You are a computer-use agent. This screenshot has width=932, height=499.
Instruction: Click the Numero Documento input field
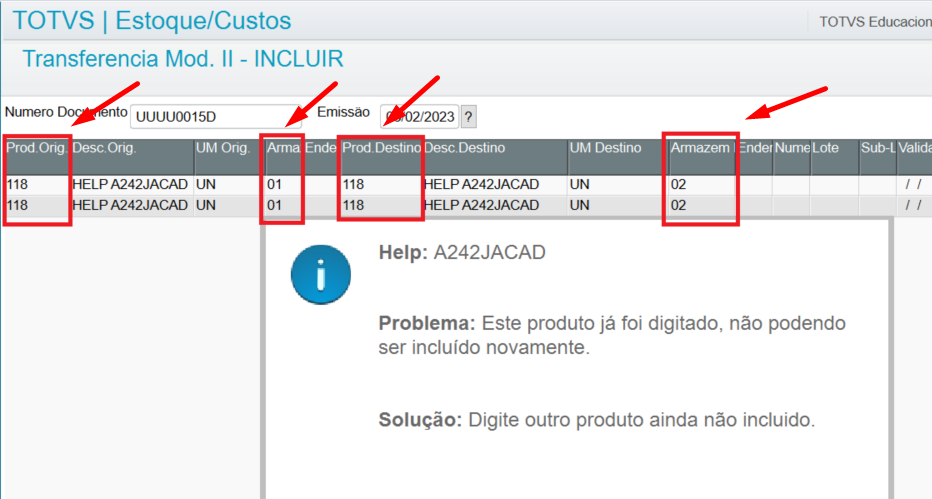coord(216,116)
